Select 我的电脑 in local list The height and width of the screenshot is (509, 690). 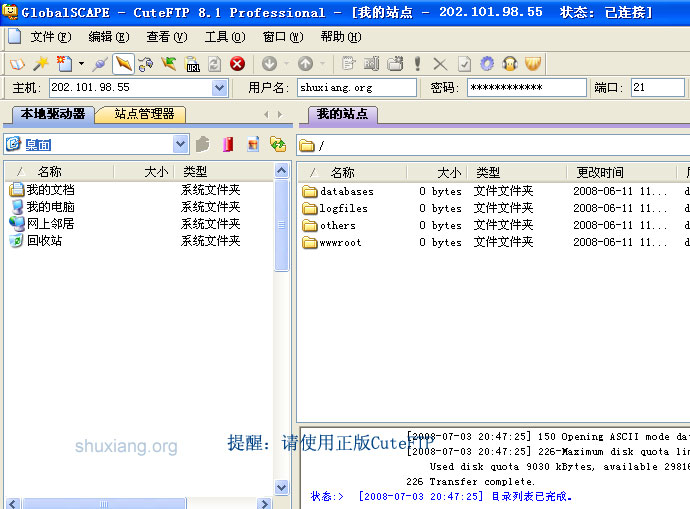coord(42,207)
